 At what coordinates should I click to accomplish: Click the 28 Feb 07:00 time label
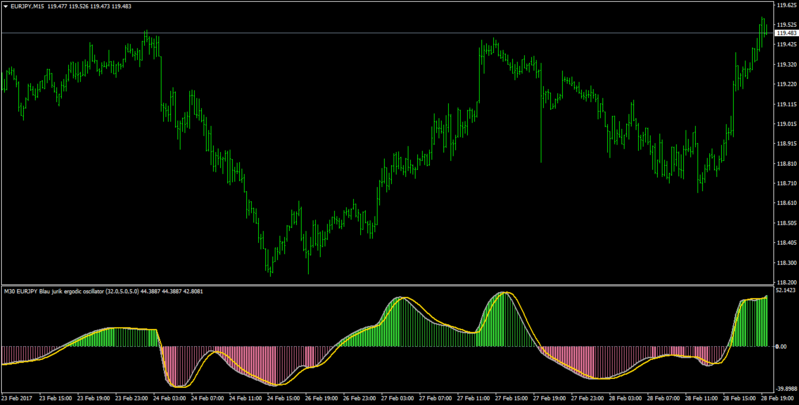(x=664, y=398)
